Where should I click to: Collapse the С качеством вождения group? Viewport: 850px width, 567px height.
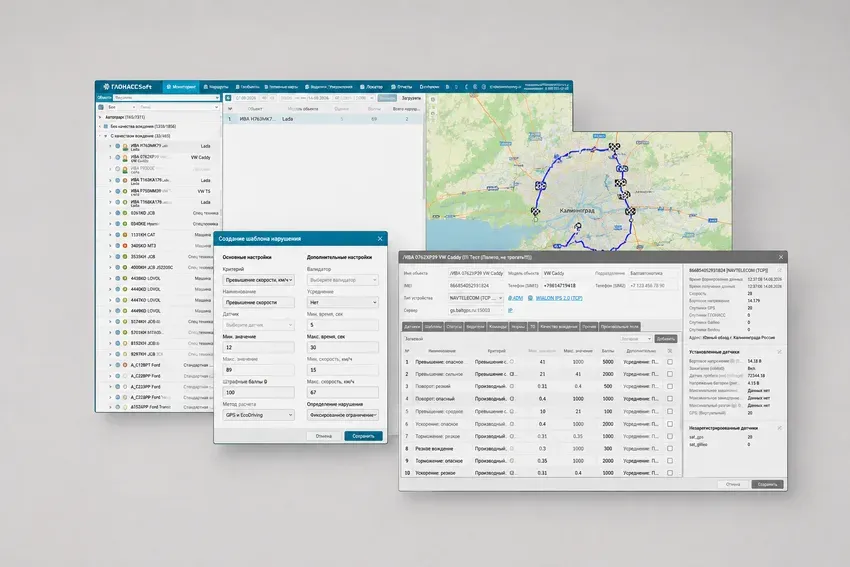click(105, 136)
